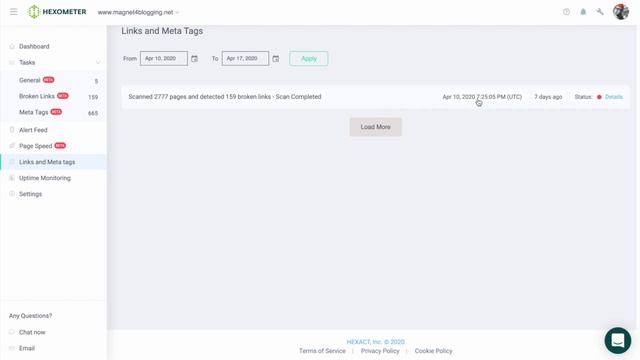
Task: Click the Hexometer logo
Action: pyautogui.click(x=57, y=12)
